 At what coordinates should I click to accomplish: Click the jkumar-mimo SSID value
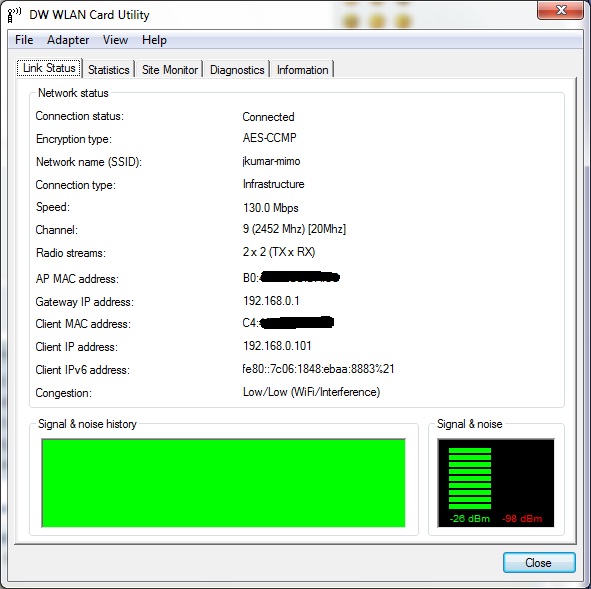pos(271,161)
